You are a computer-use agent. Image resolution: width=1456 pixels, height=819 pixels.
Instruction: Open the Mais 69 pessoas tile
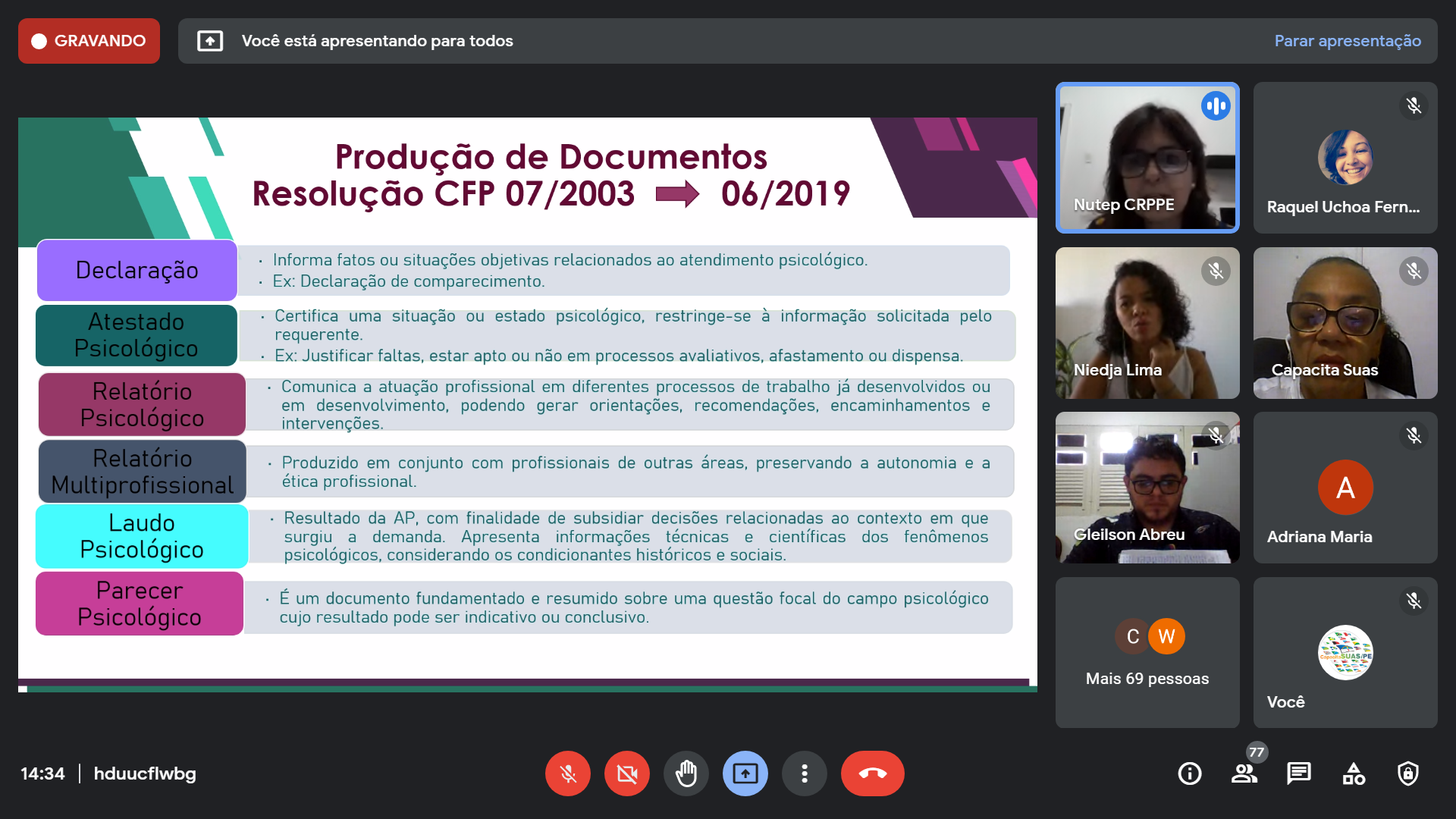point(1147,652)
